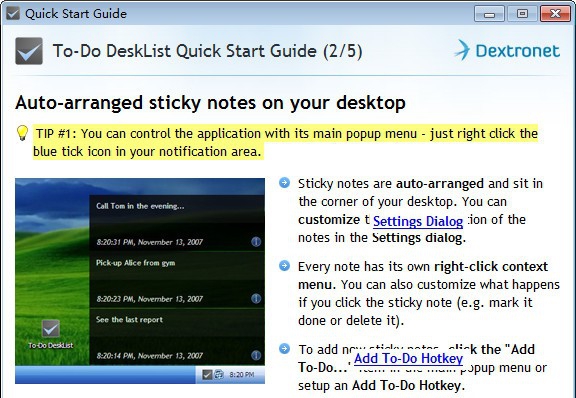
Task: Open the Add To-Do Hotkey link
Action: [408, 358]
